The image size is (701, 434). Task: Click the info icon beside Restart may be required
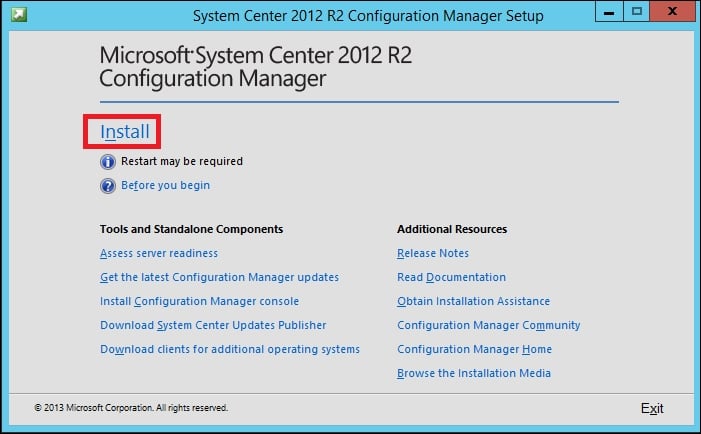coord(108,161)
